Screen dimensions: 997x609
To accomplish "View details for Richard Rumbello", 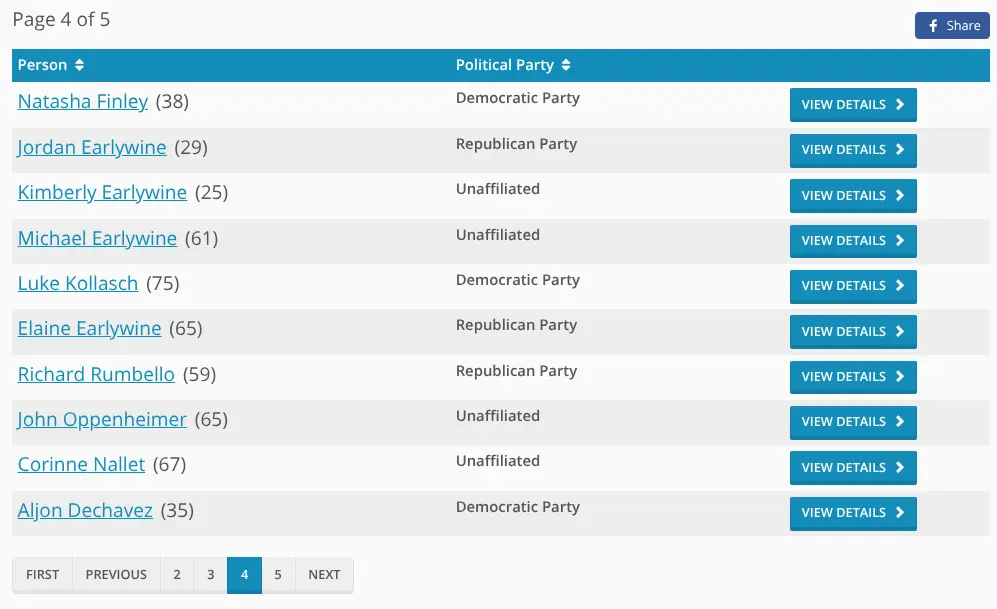I will [x=852, y=377].
